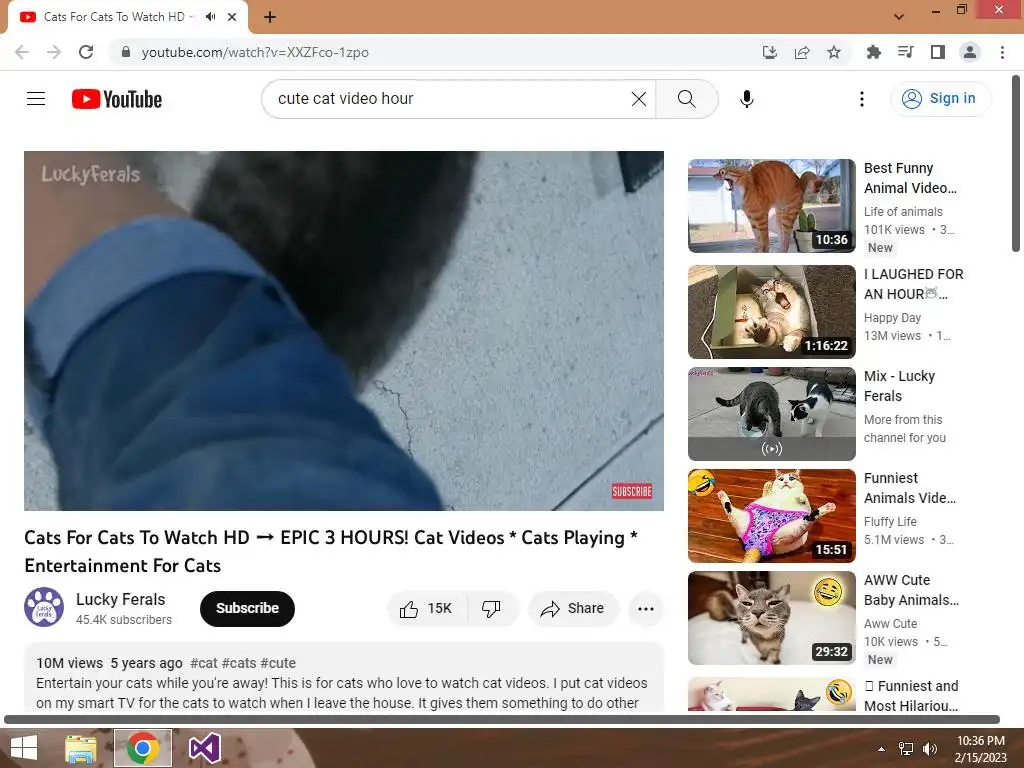Open YouTube settings three-dot menu beside Sign in

(861, 99)
